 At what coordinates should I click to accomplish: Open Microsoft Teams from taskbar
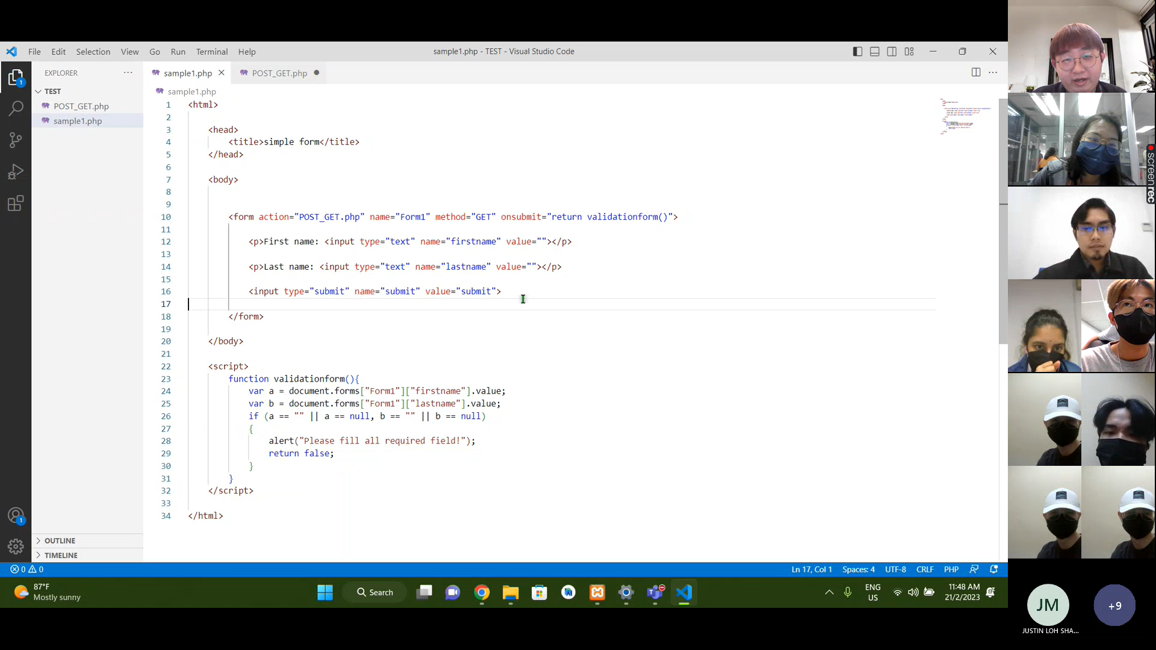tap(655, 593)
